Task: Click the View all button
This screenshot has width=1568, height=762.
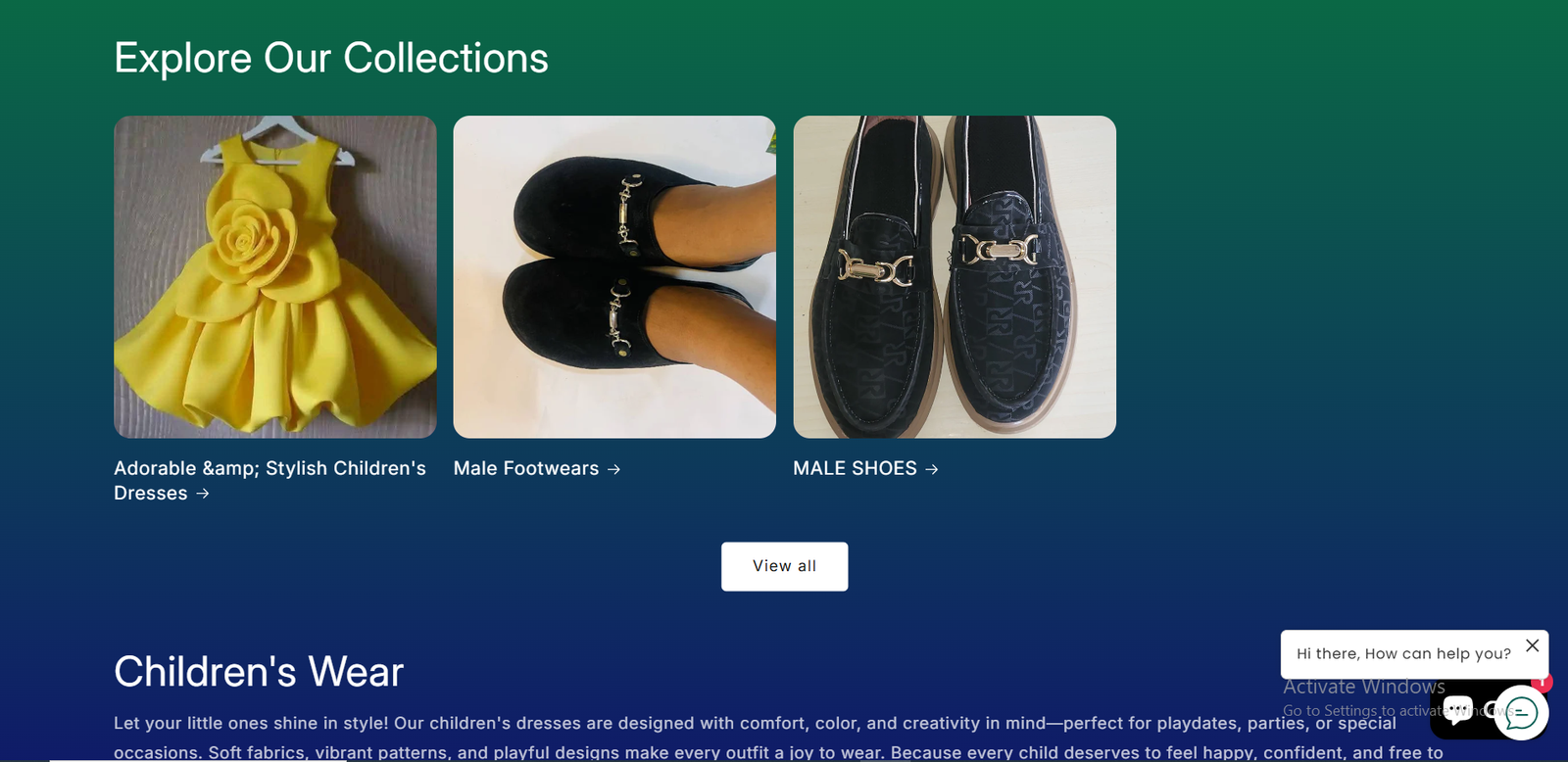Action: [x=784, y=565]
